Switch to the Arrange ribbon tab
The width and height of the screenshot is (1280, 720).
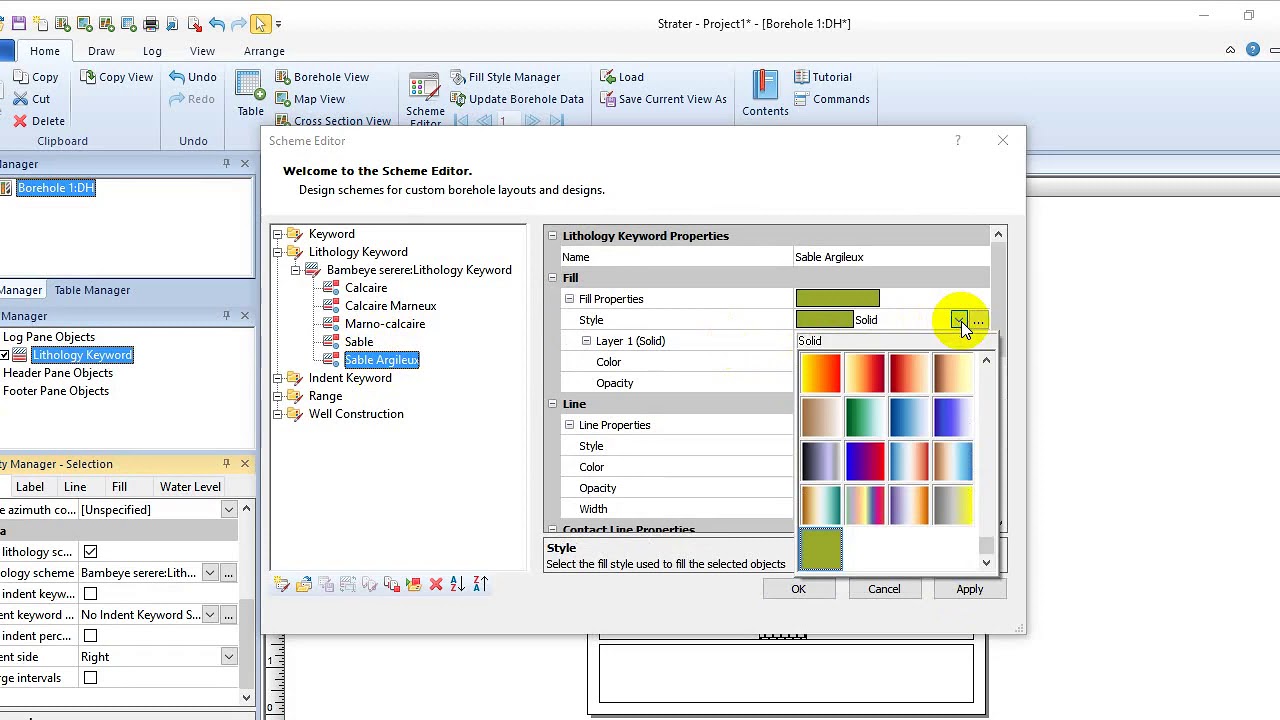tap(264, 51)
